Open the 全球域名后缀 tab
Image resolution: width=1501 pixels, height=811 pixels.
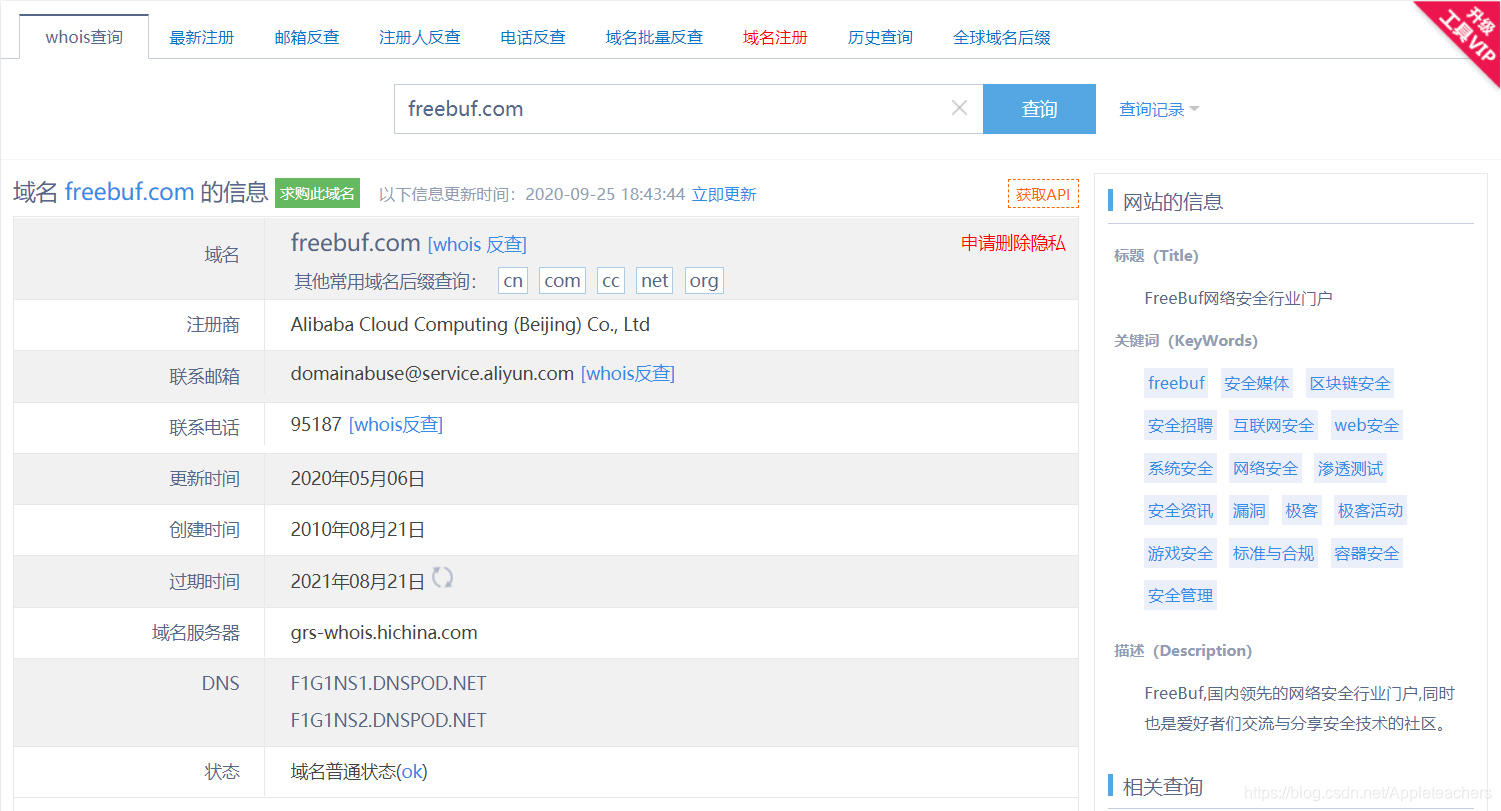[x=1001, y=37]
